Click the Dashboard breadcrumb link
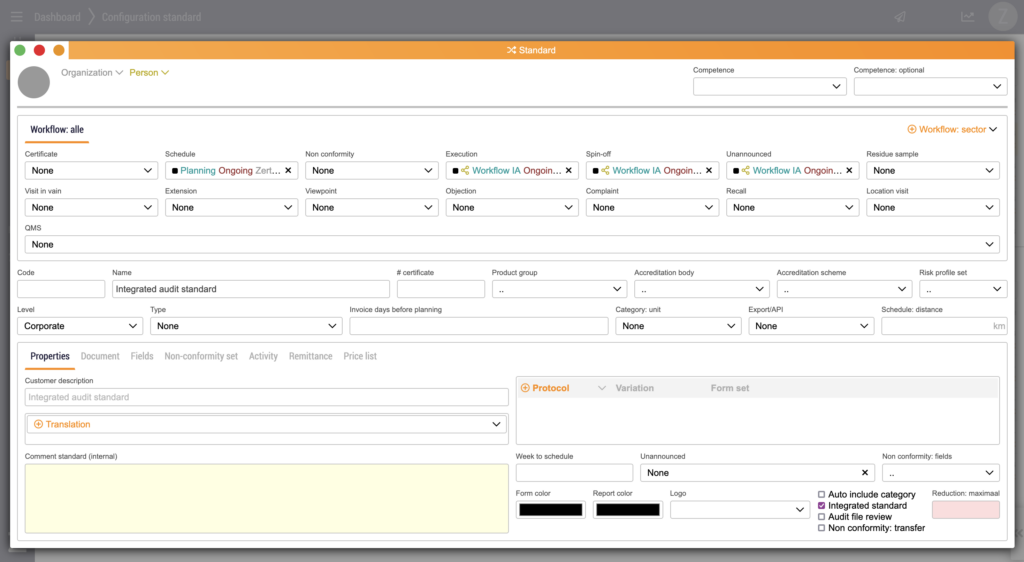This screenshot has height=562, width=1024. 57,17
